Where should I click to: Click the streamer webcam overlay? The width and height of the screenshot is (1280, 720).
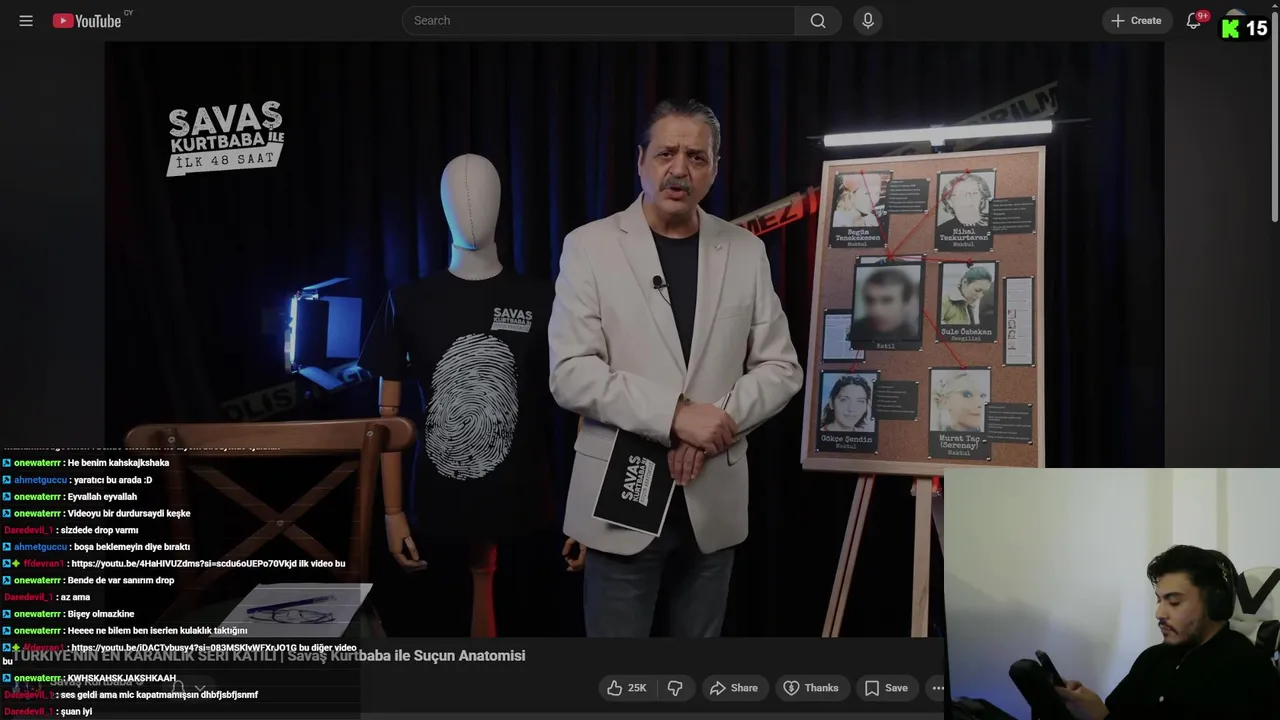(x=1112, y=594)
